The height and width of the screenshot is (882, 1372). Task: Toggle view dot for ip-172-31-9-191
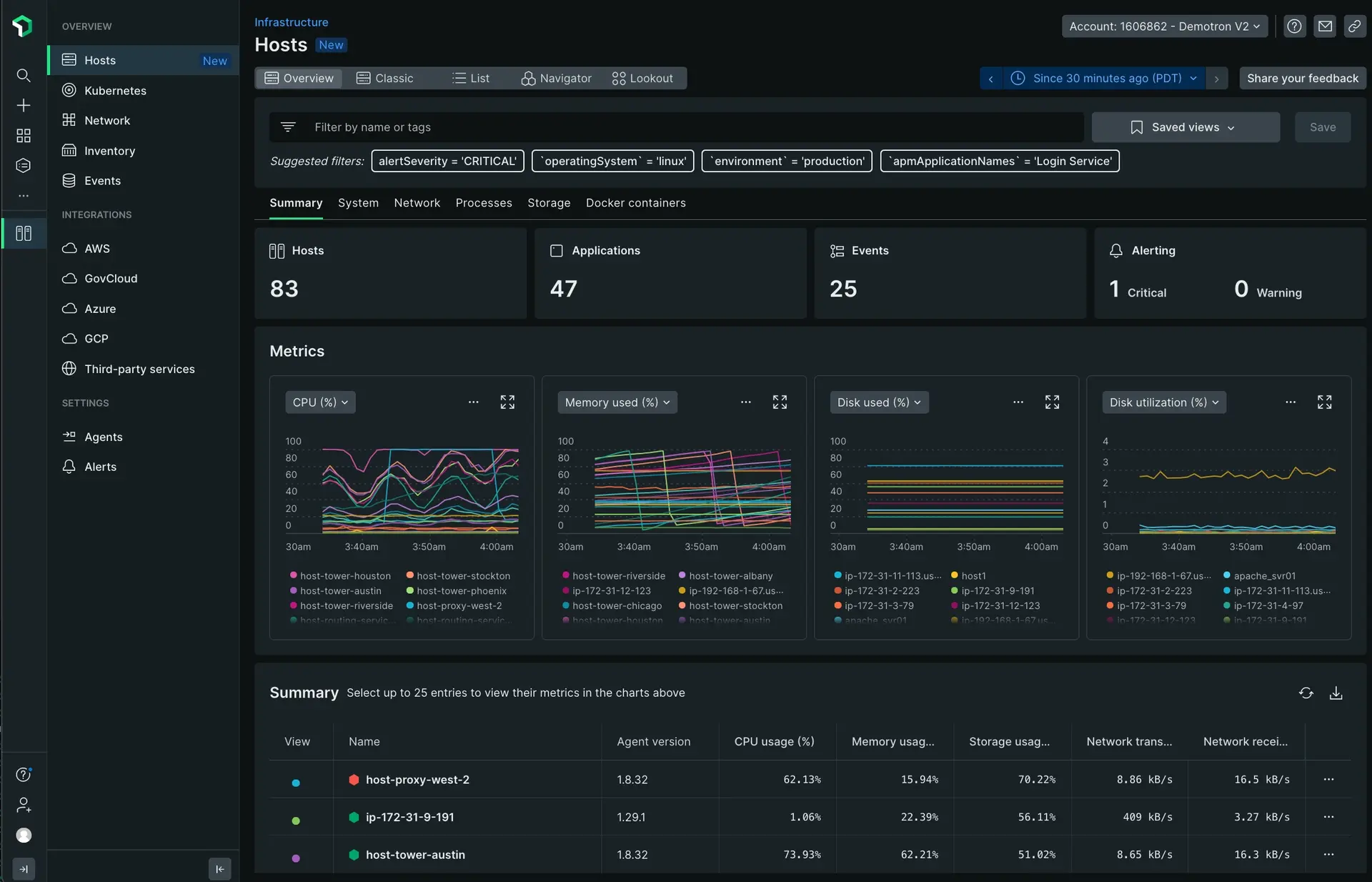pos(296,821)
